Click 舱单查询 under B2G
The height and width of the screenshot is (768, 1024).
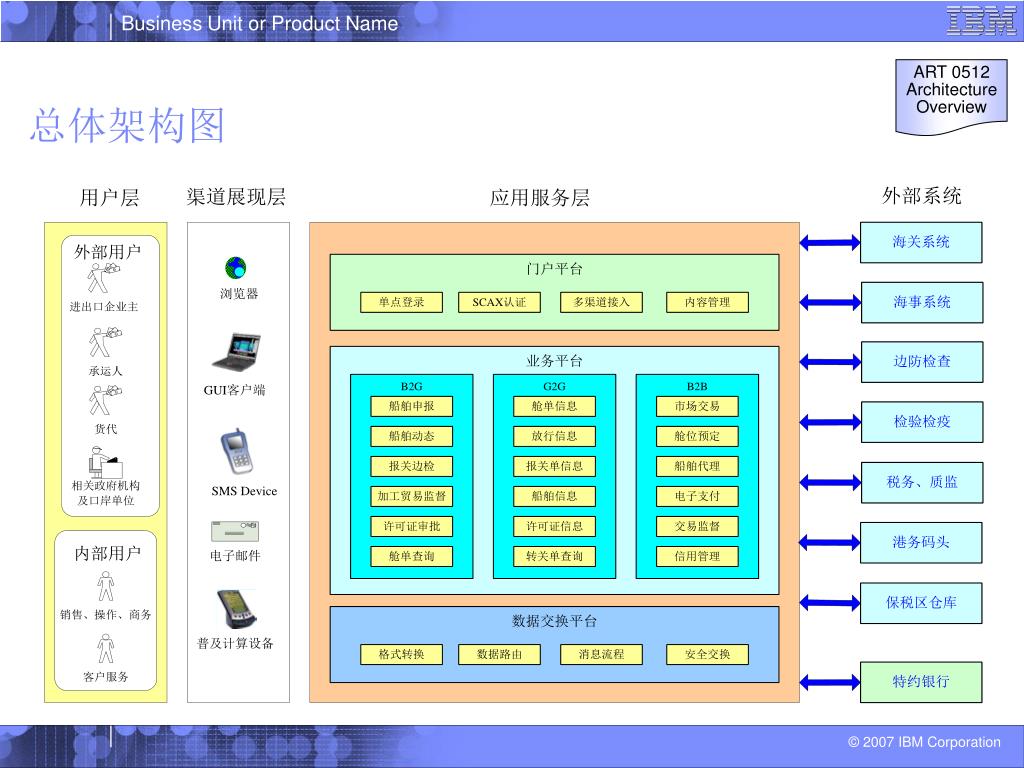click(411, 556)
